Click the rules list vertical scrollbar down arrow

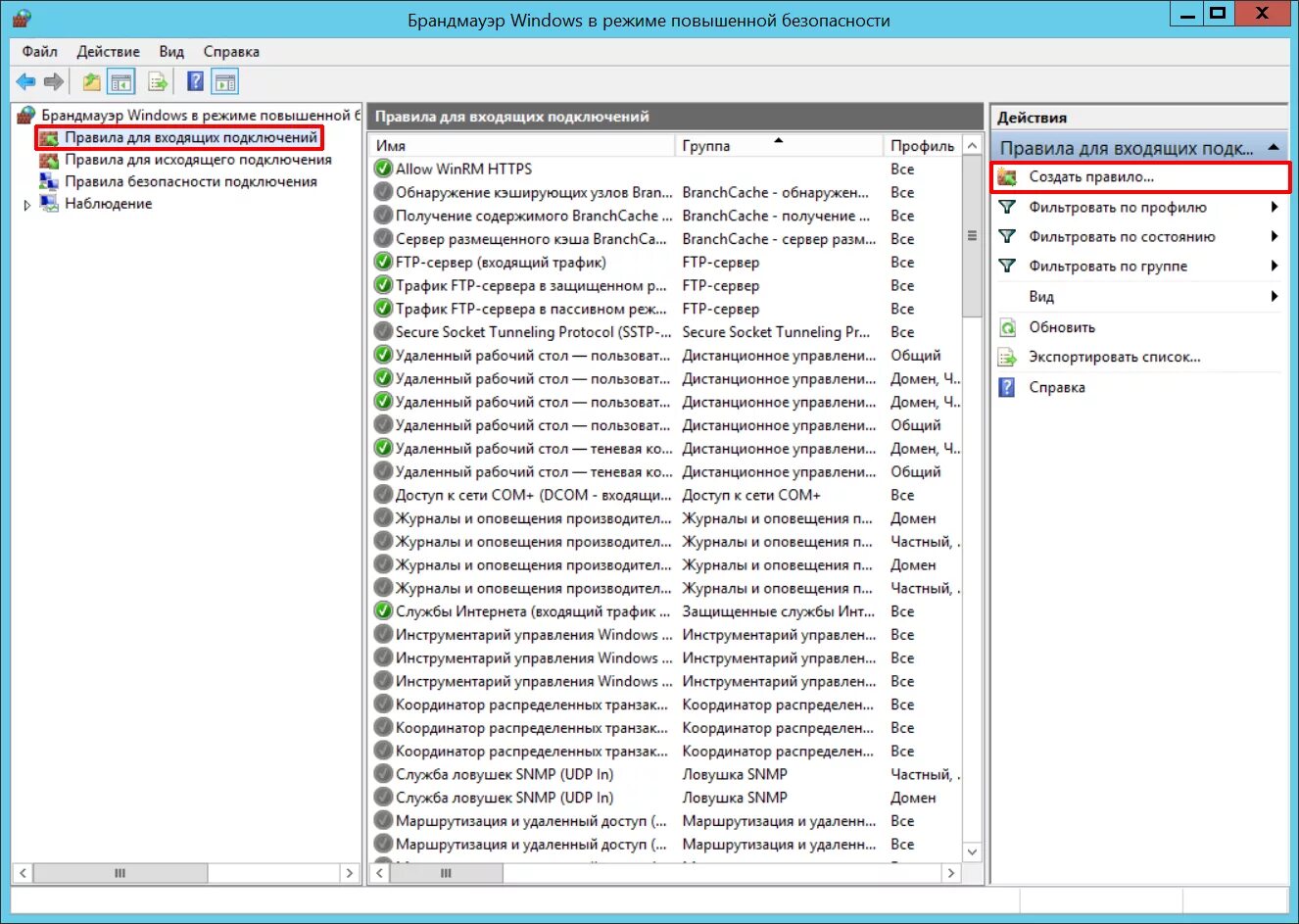[x=972, y=852]
